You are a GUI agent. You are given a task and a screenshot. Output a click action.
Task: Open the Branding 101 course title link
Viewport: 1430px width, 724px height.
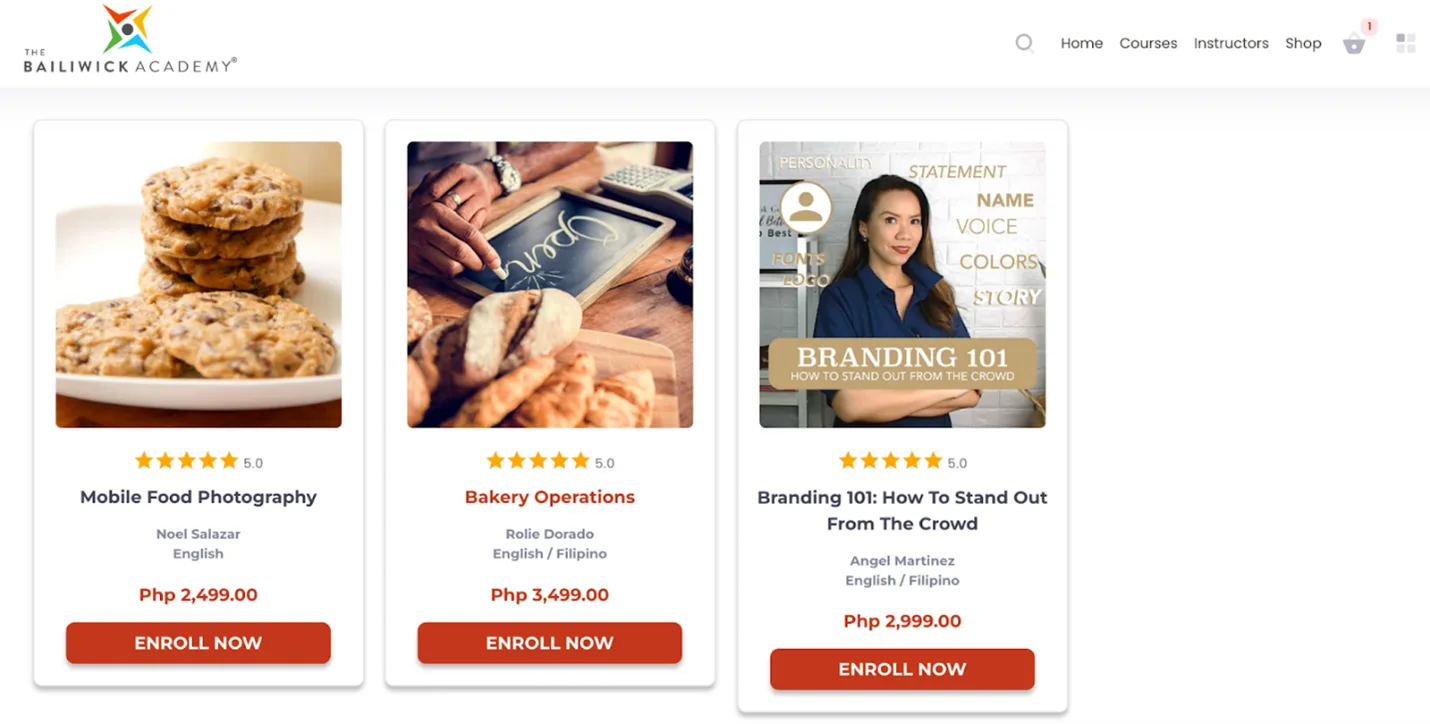(902, 510)
